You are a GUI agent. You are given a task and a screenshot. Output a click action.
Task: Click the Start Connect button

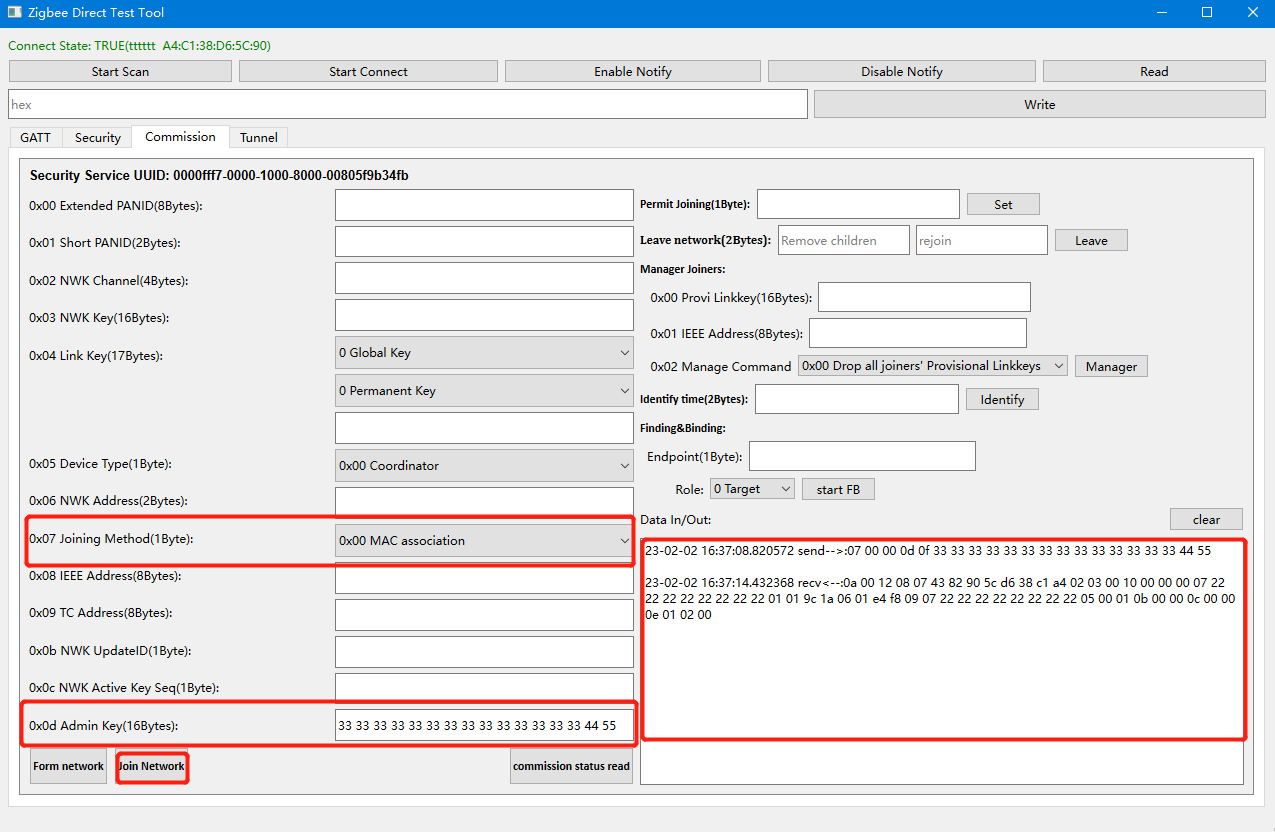(368, 71)
